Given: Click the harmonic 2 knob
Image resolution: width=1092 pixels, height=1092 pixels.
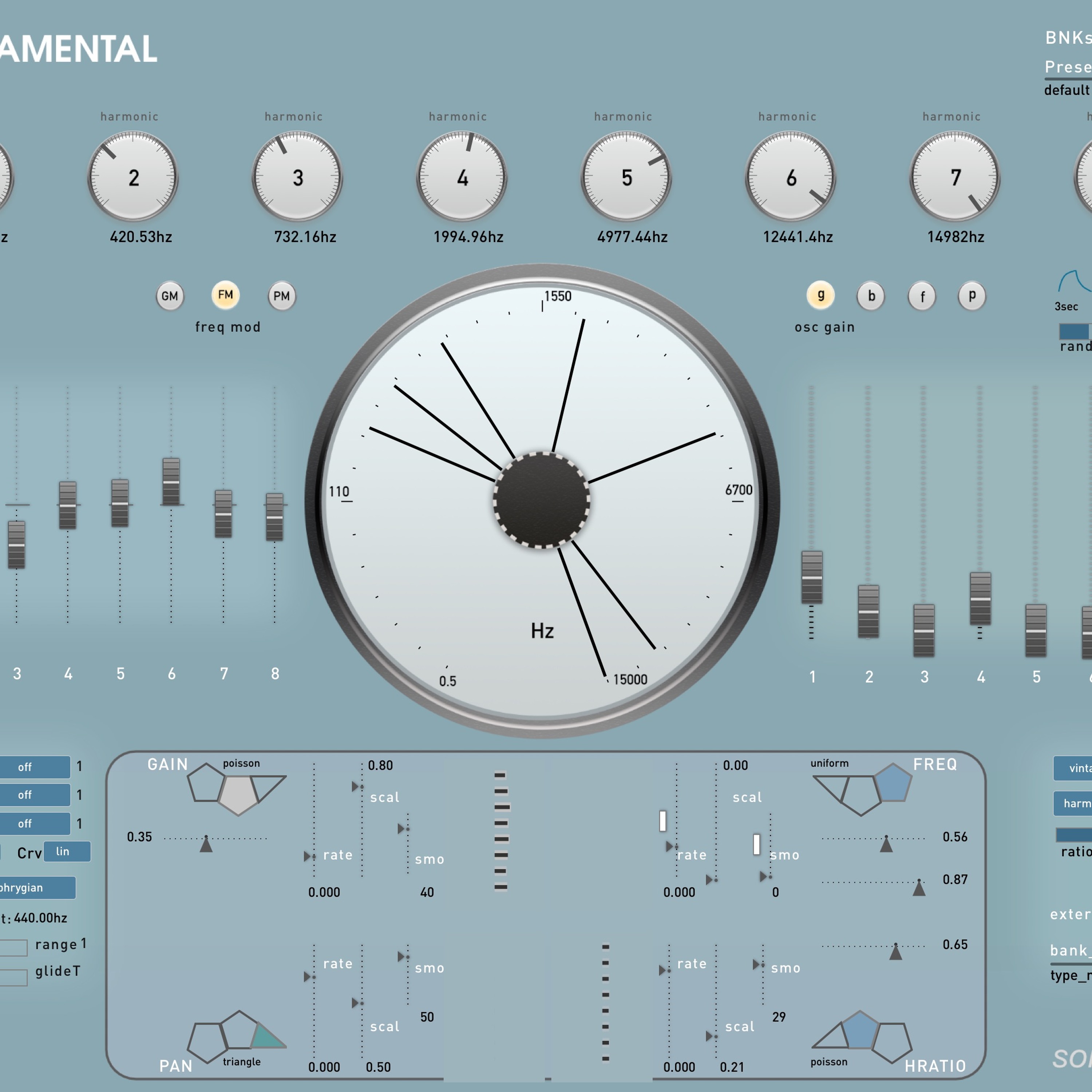Looking at the screenshot, I should point(133,177).
